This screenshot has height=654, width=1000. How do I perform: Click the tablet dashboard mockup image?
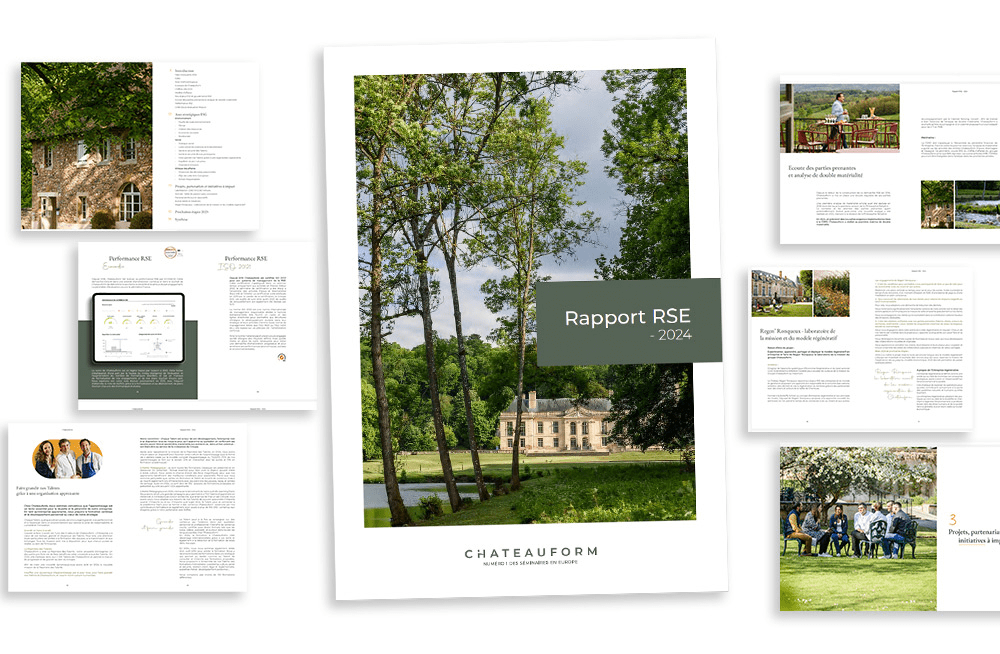(x=137, y=328)
